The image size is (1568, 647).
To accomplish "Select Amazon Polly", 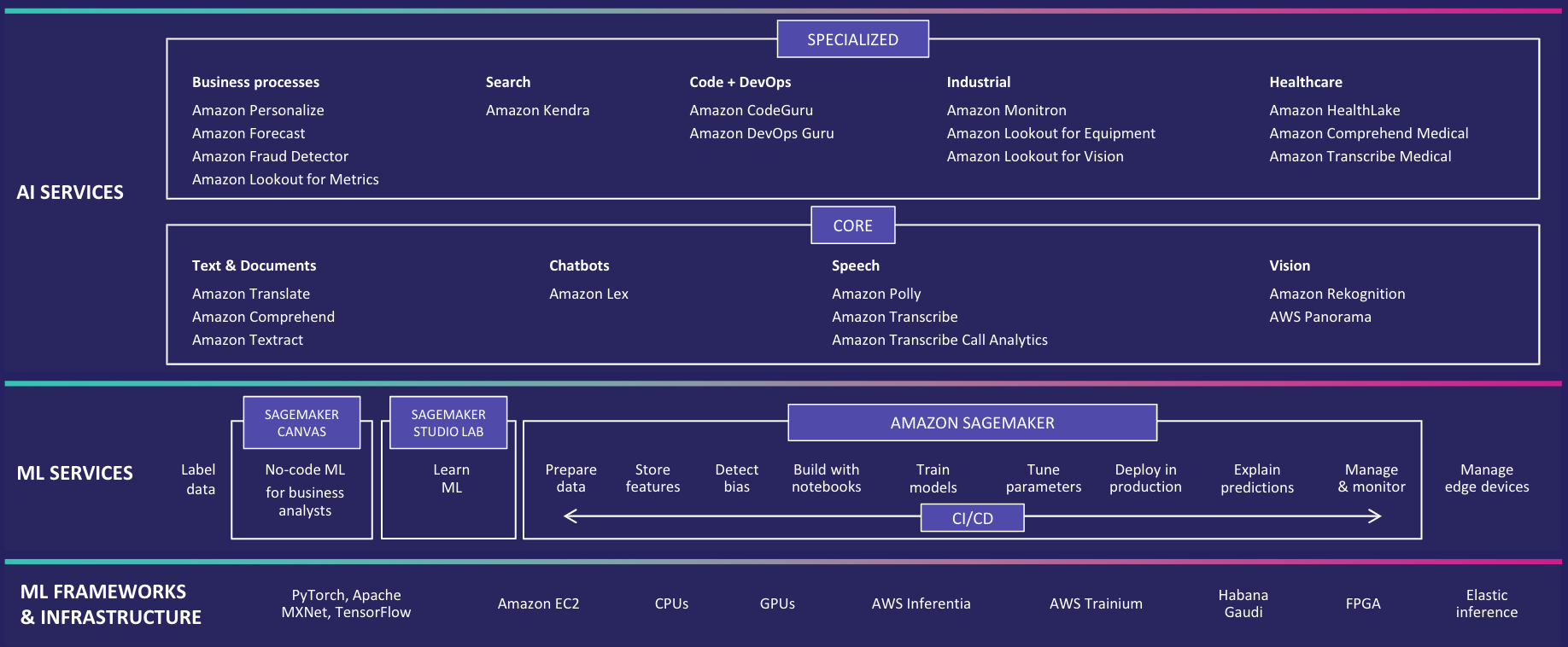I will pos(876,294).
